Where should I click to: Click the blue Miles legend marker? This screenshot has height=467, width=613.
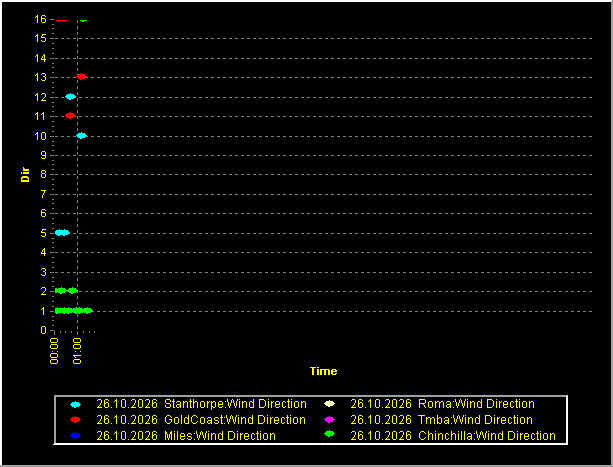(75, 436)
